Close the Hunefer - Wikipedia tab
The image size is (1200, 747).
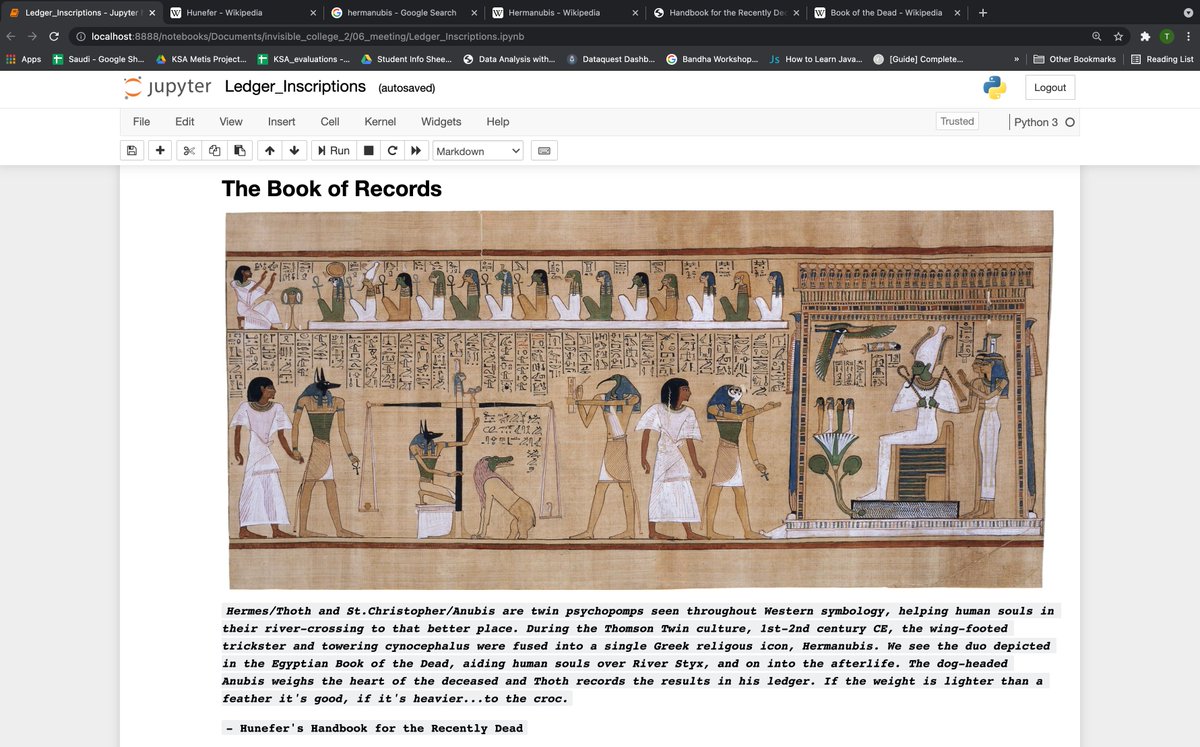pyautogui.click(x=313, y=13)
